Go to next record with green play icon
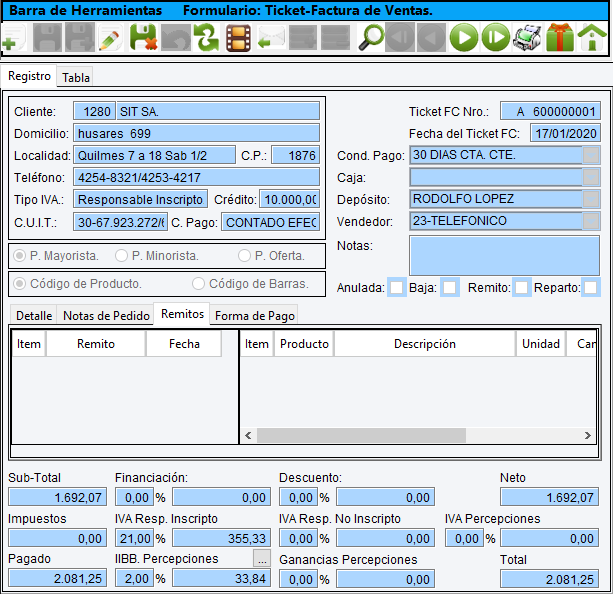The height and width of the screenshot is (594, 613). click(462, 39)
